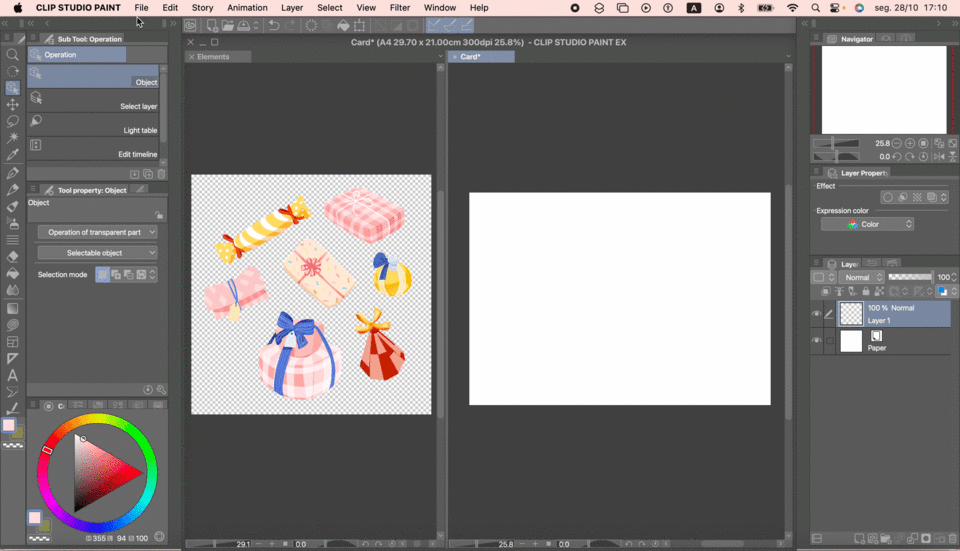
Task: Open the 'Operation of transparent part' dropdown
Action: tap(97, 232)
